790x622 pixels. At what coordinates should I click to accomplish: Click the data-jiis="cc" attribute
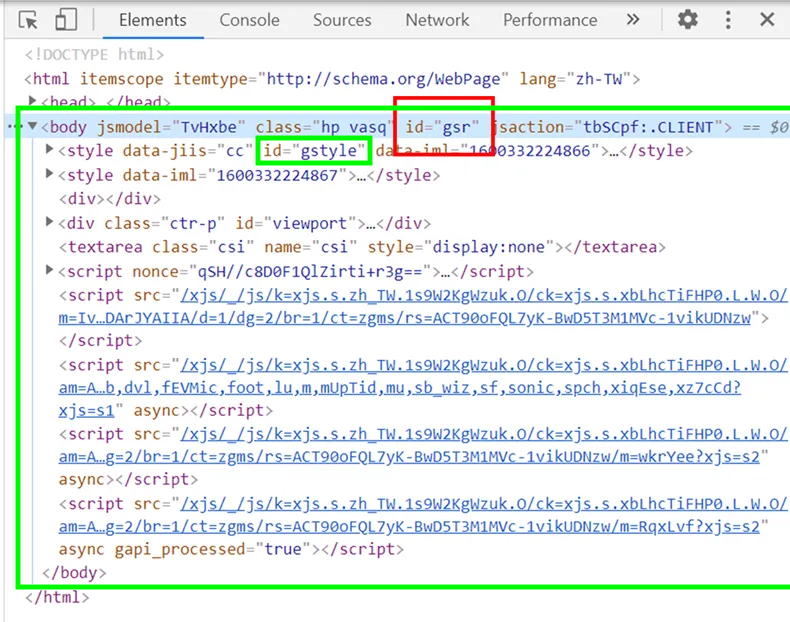tap(187, 151)
